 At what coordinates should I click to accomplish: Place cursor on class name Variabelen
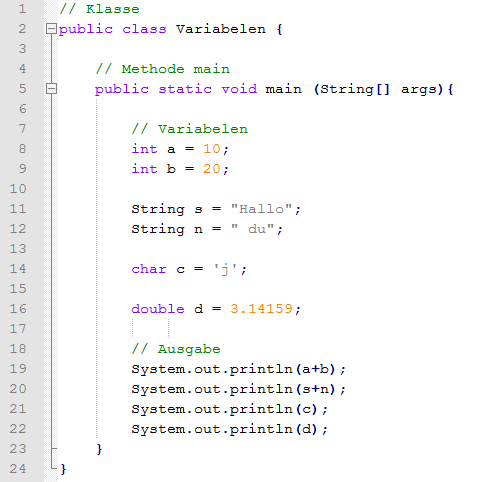(x=221, y=29)
